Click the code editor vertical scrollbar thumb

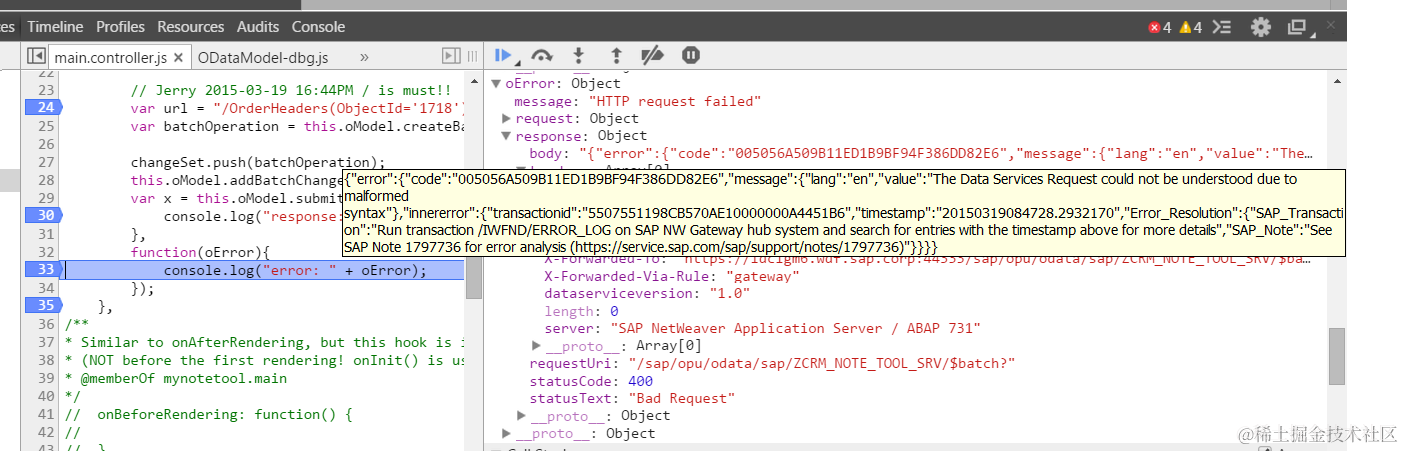[473, 278]
